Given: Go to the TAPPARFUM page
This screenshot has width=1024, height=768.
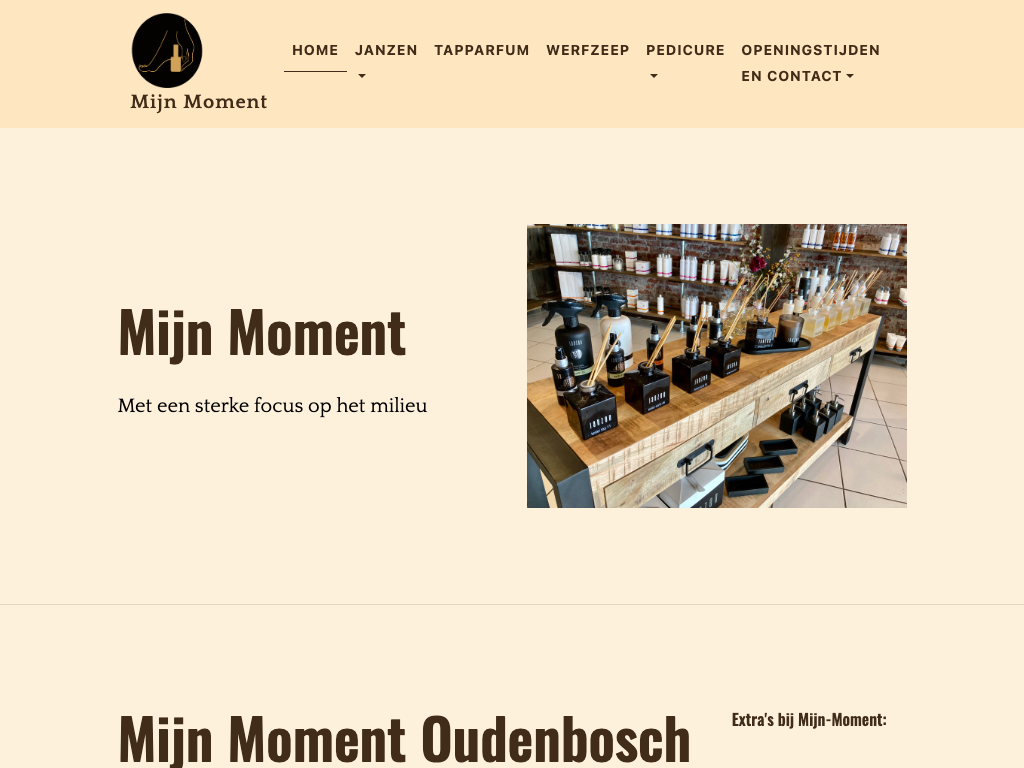Looking at the screenshot, I should [x=482, y=50].
